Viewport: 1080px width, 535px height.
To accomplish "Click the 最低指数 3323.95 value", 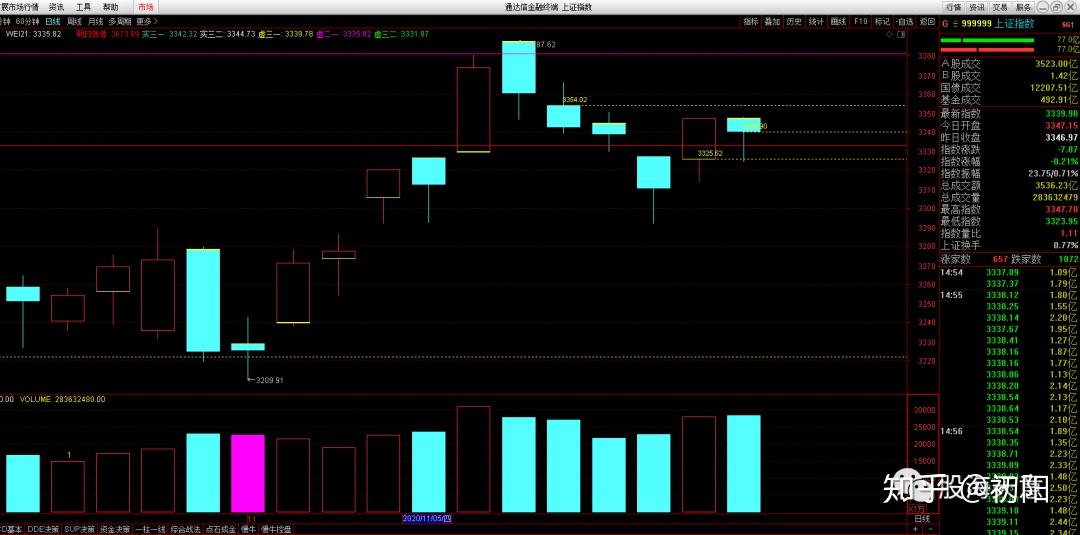I will [x=1061, y=222].
